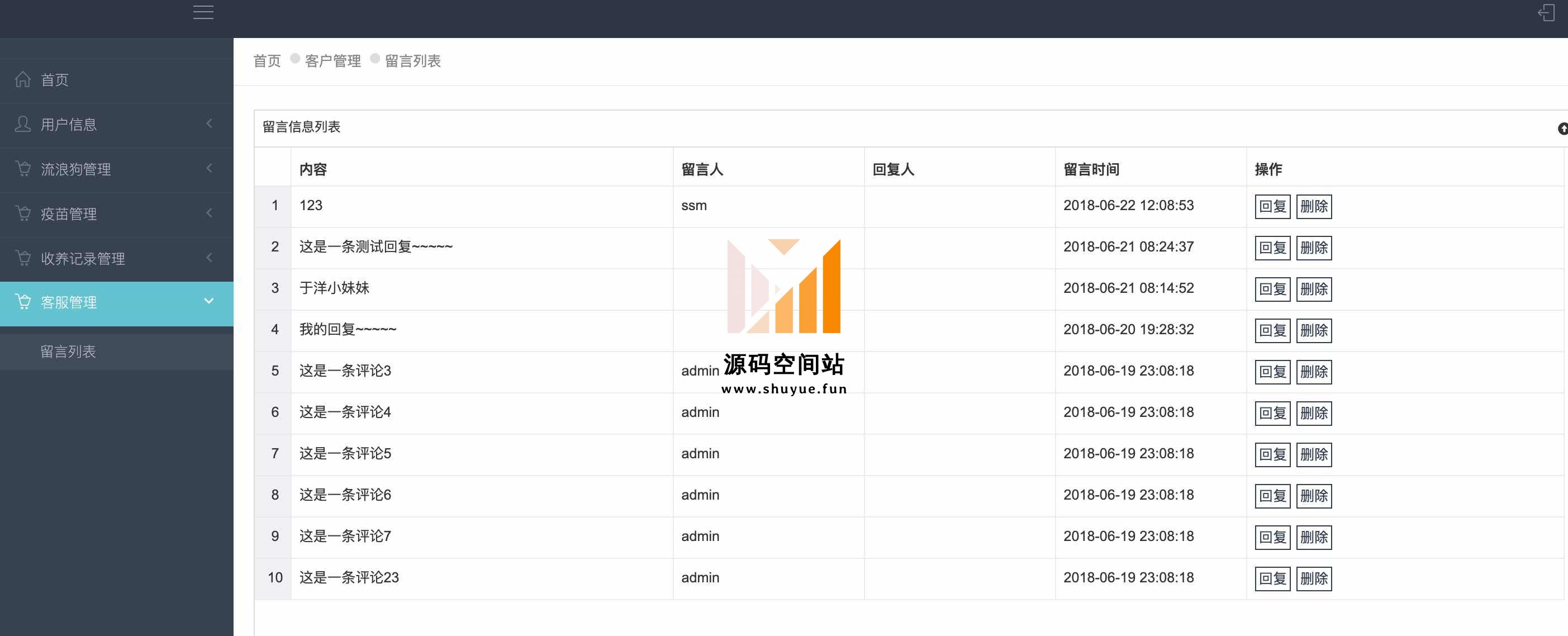Reply to row 这是一条测试回复~~~~~

pyautogui.click(x=1272, y=248)
